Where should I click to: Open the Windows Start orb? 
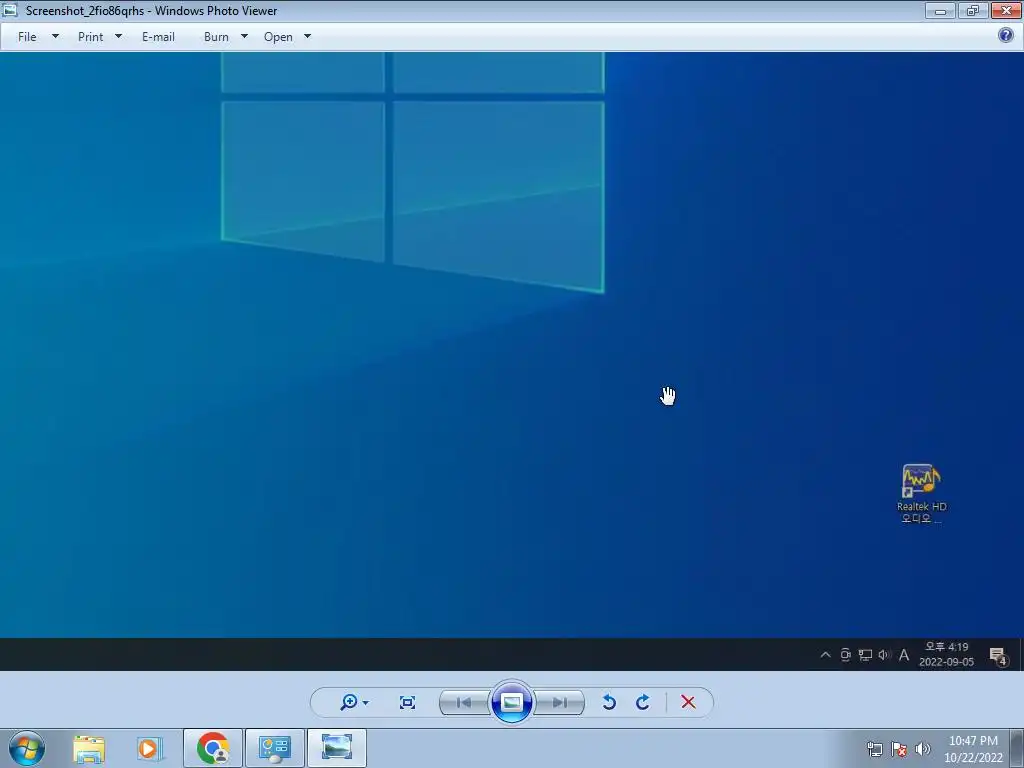27,748
